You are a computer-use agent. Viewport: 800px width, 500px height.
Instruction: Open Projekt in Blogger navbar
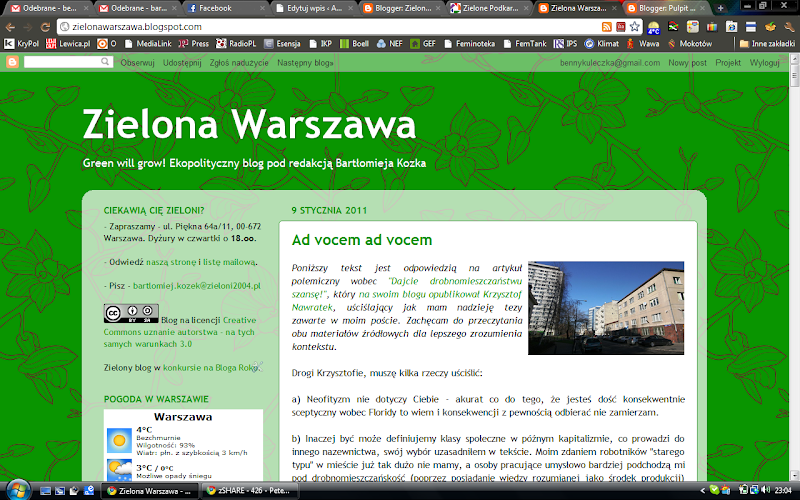[728, 63]
